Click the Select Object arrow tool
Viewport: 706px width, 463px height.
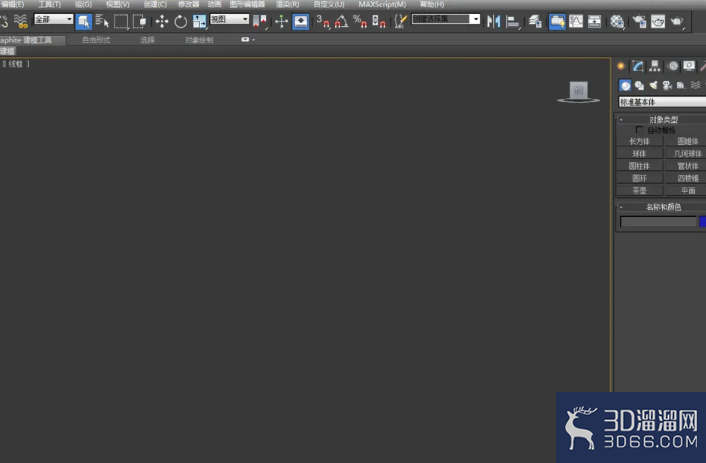84,21
